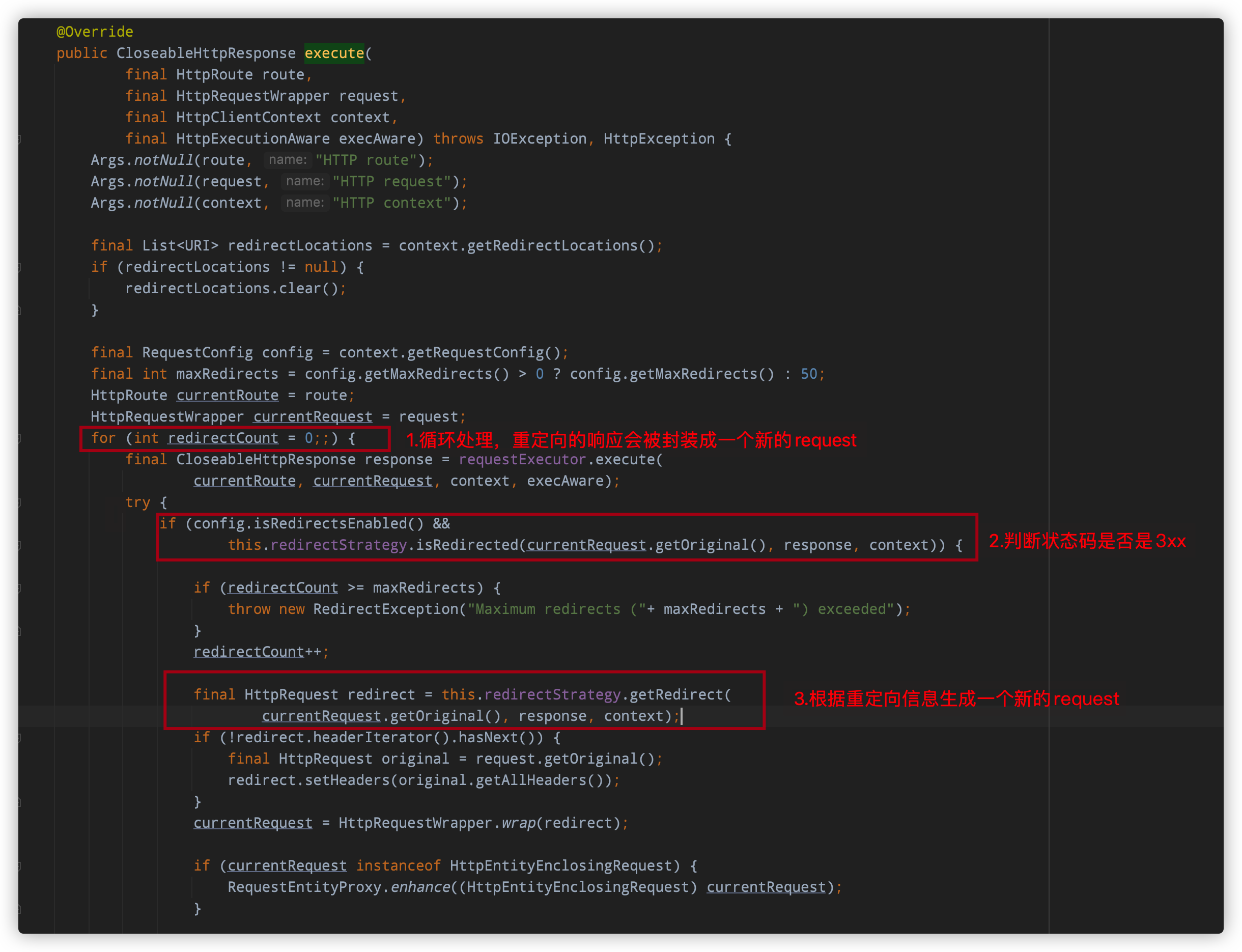Collapse the try block fold marker
This screenshot has height=952, width=1242.
click(20, 502)
